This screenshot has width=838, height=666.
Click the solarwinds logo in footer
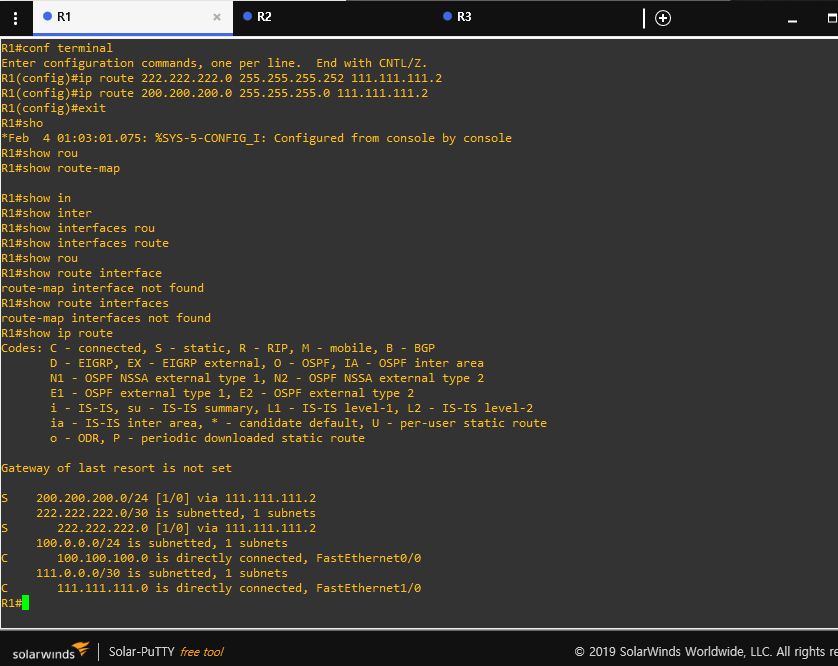(50, 650)
